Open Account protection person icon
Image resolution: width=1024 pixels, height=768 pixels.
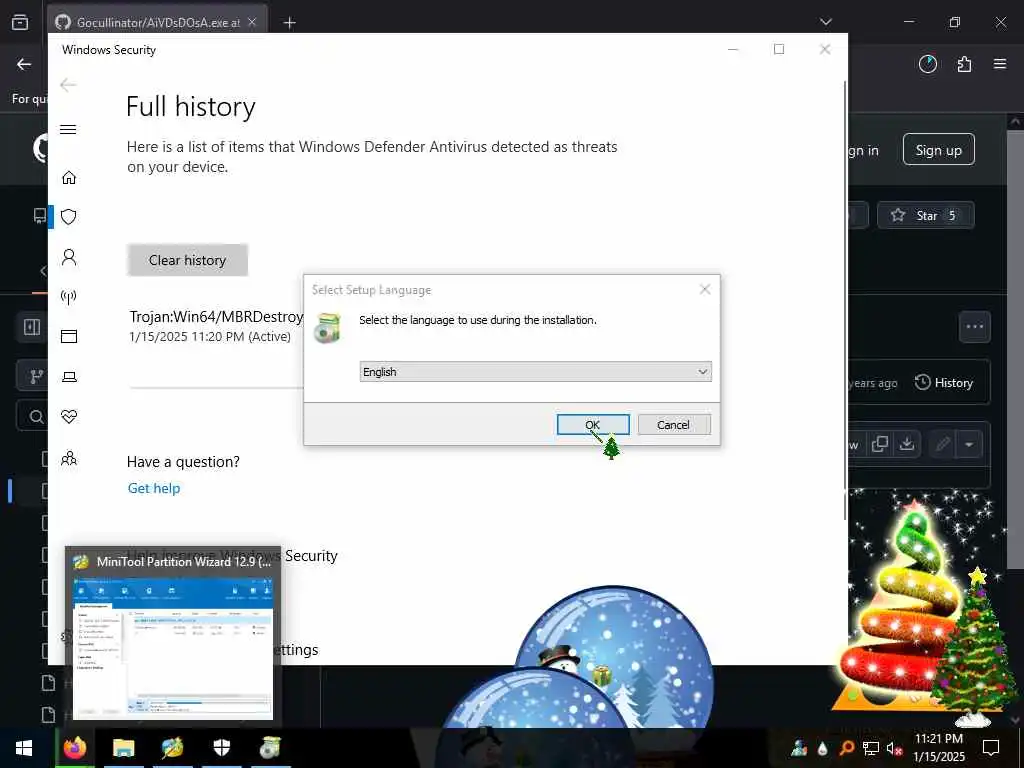(x=69, y=257)
